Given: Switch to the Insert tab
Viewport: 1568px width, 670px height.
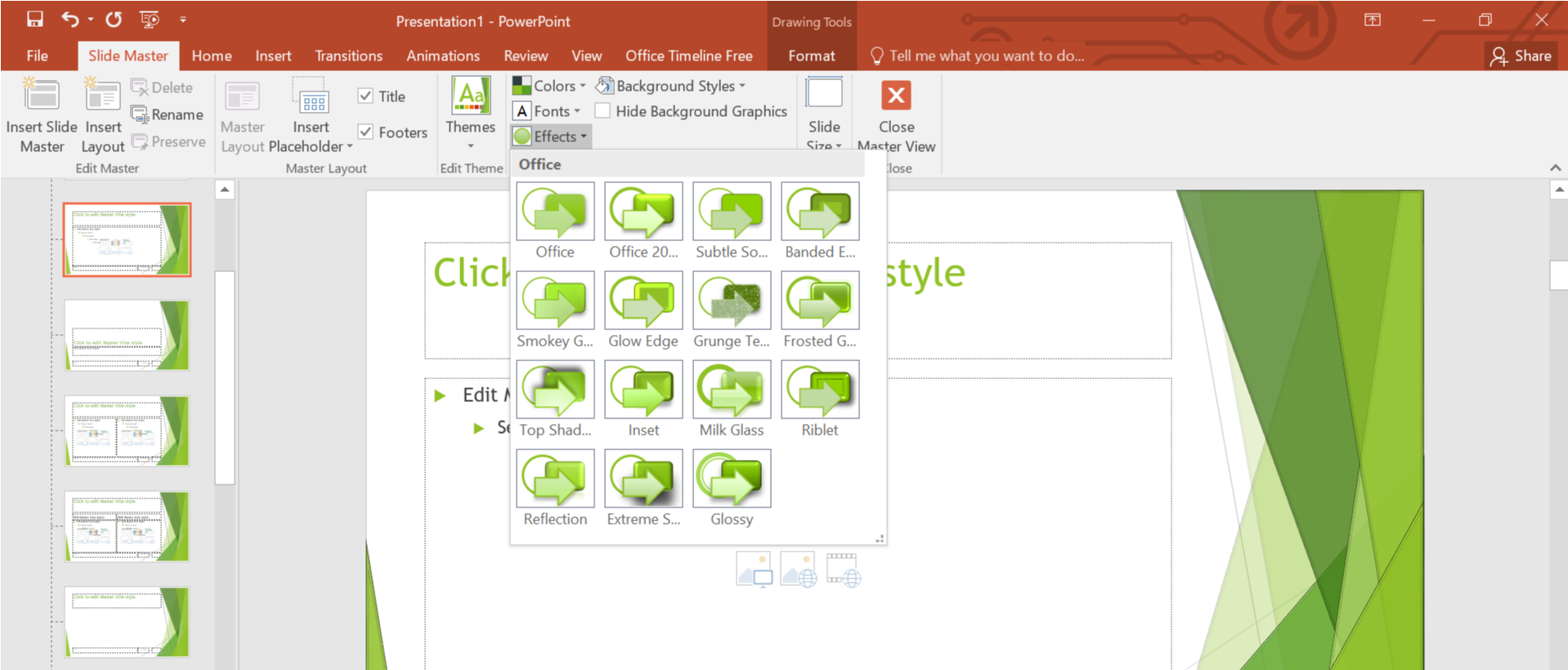Looking at the screenshot, I should pyautogui.click(x=273, y=56).
